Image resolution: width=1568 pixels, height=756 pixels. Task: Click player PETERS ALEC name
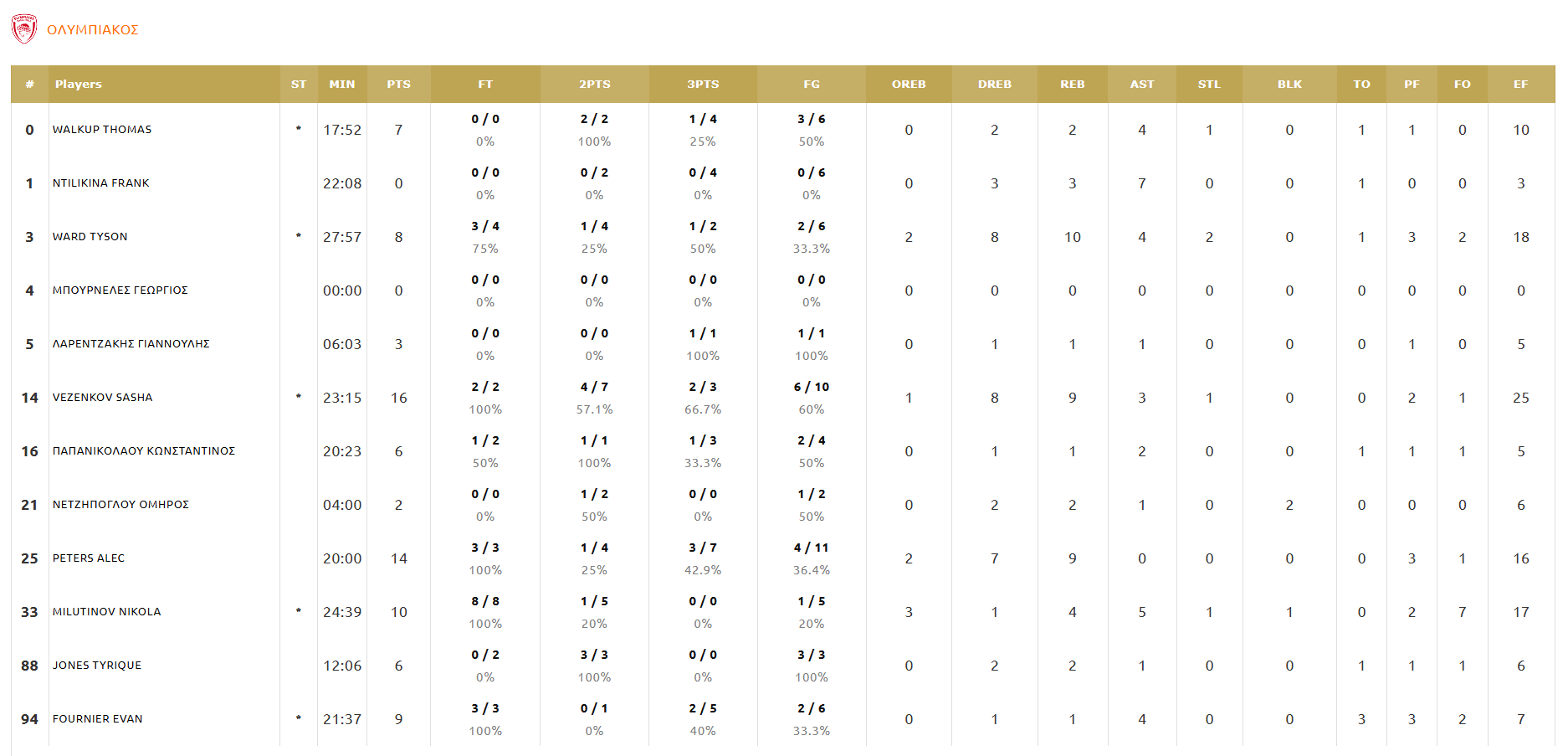(88, 558)
